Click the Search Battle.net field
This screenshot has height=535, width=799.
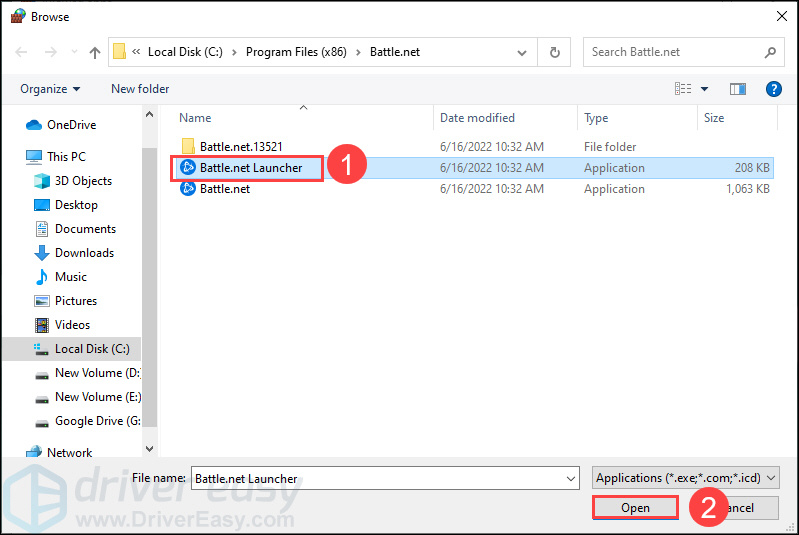(675, 52)
